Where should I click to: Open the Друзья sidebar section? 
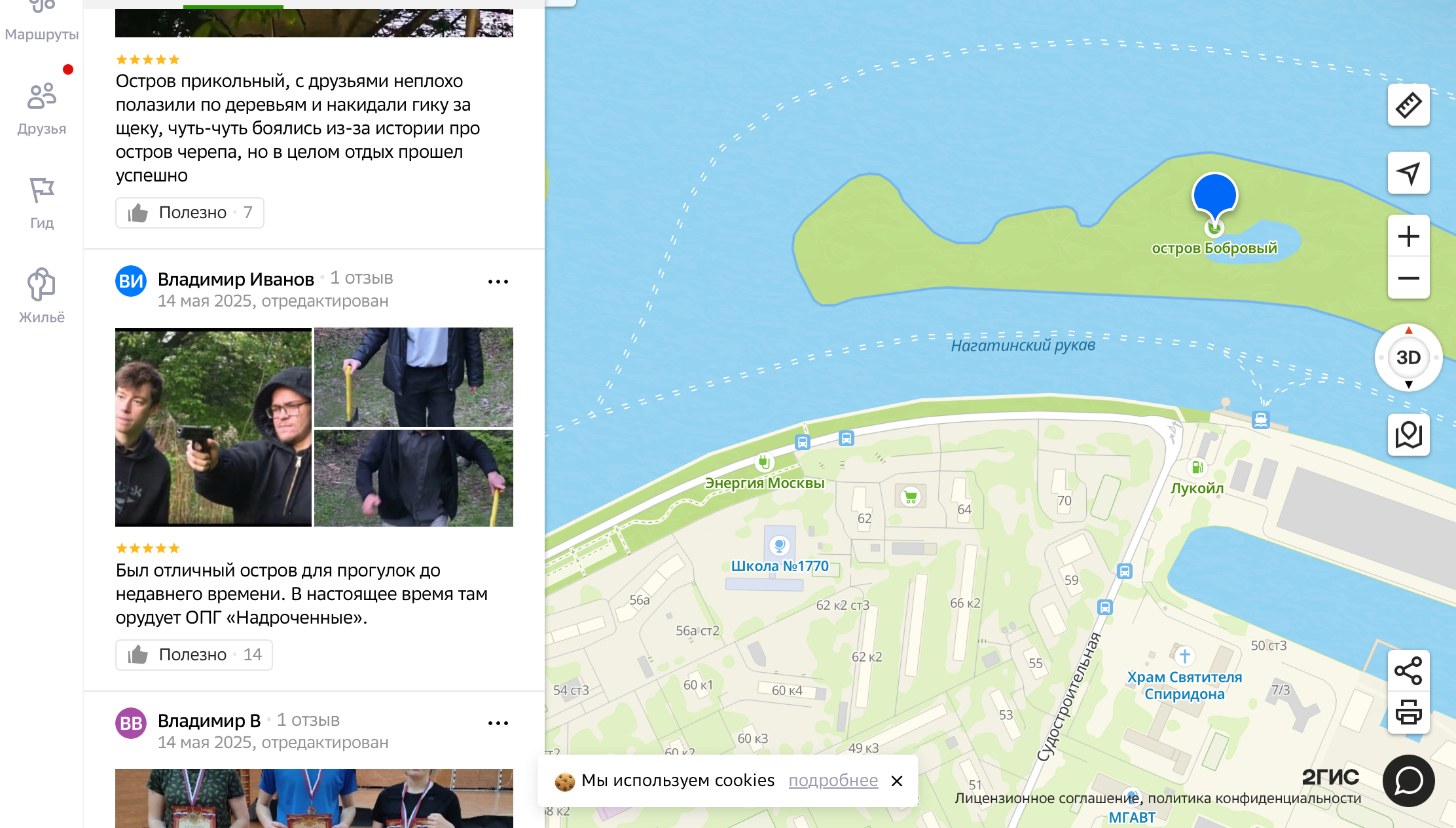[42, 109]
